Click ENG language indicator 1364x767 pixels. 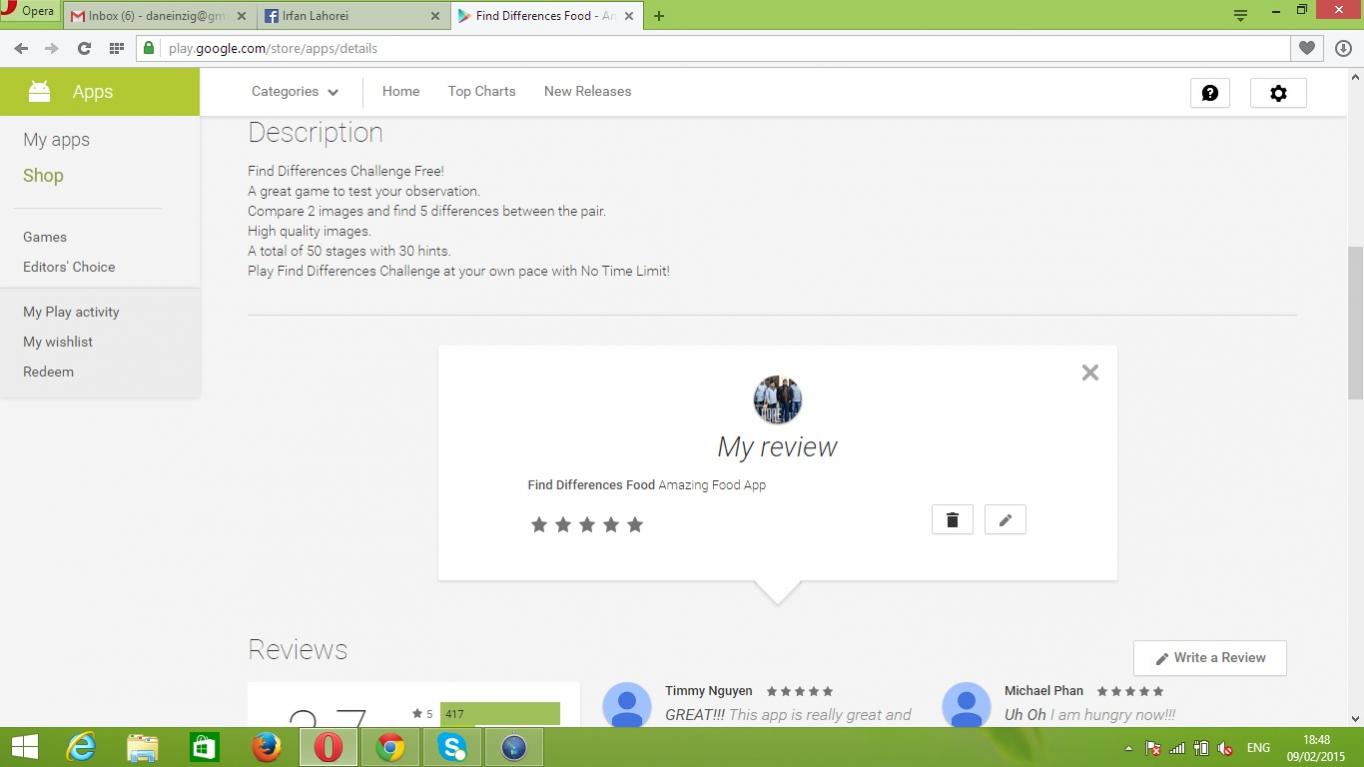1258,748
